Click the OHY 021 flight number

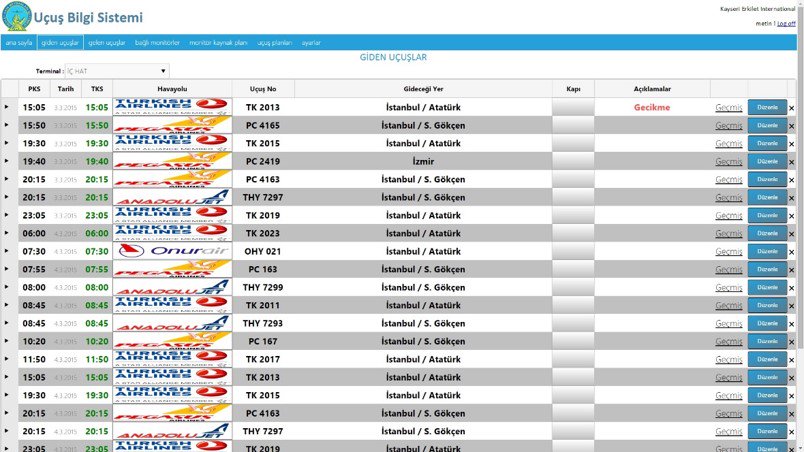[x=263, y=251]
